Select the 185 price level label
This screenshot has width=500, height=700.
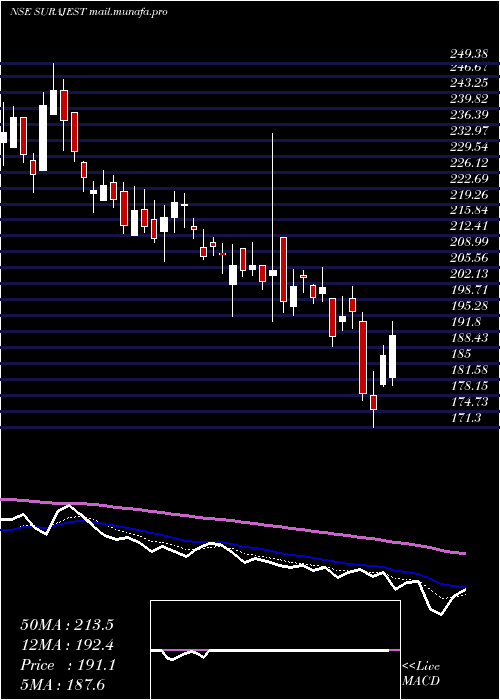(x=461, y=354)
